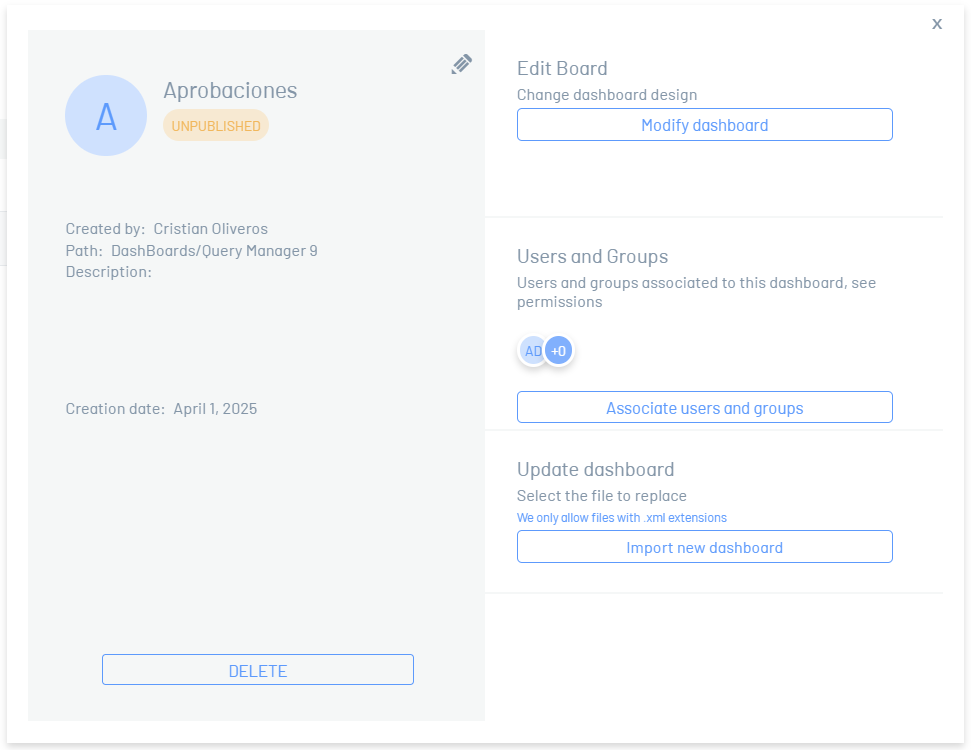Click the 'Select the file to replace' text
This screenshot has height=750, width=971.
[x=602, y=495]
